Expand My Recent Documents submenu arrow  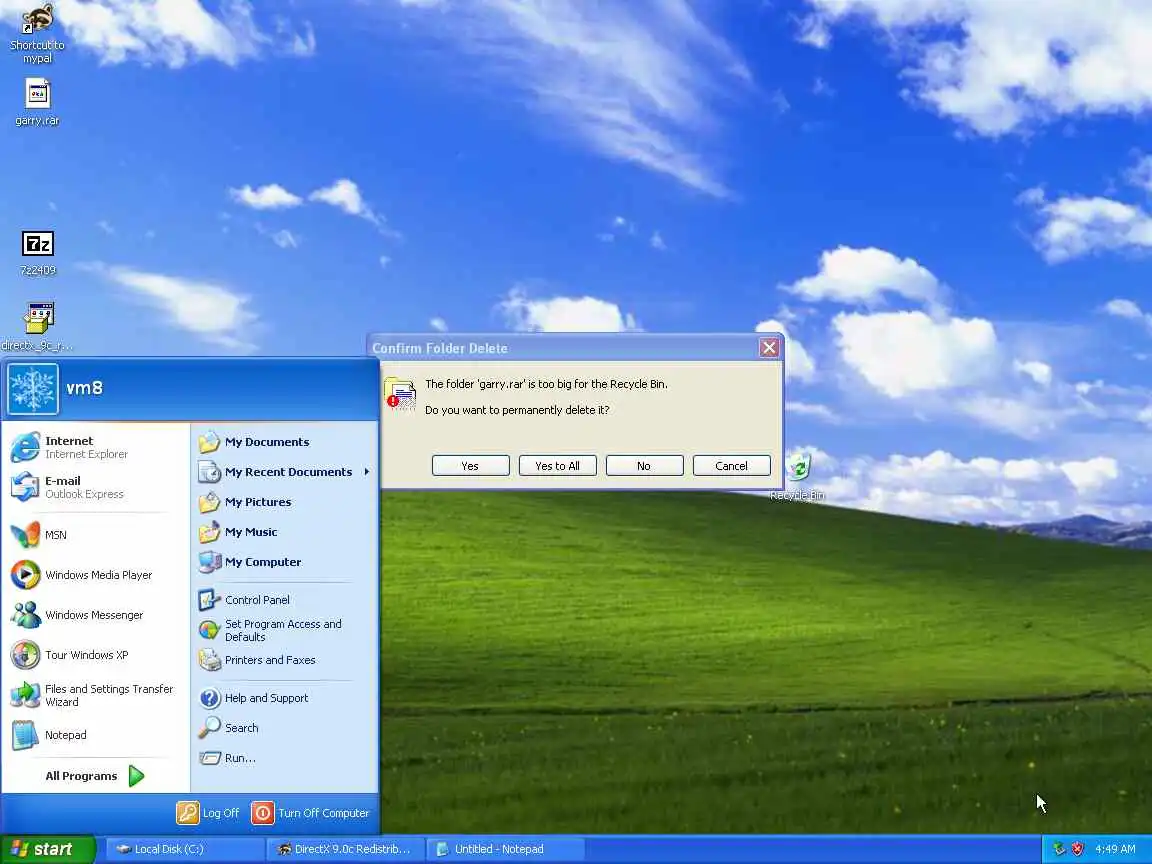[367, 472]
